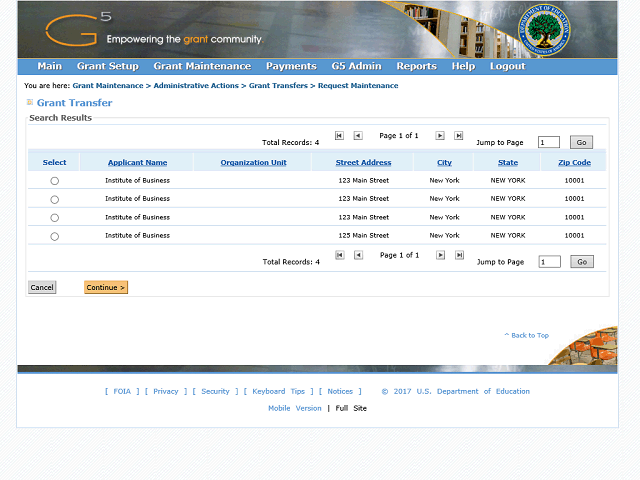
Task: Click the top next page arrow icon
Action: pyautogui.click(x=440, y=135)
